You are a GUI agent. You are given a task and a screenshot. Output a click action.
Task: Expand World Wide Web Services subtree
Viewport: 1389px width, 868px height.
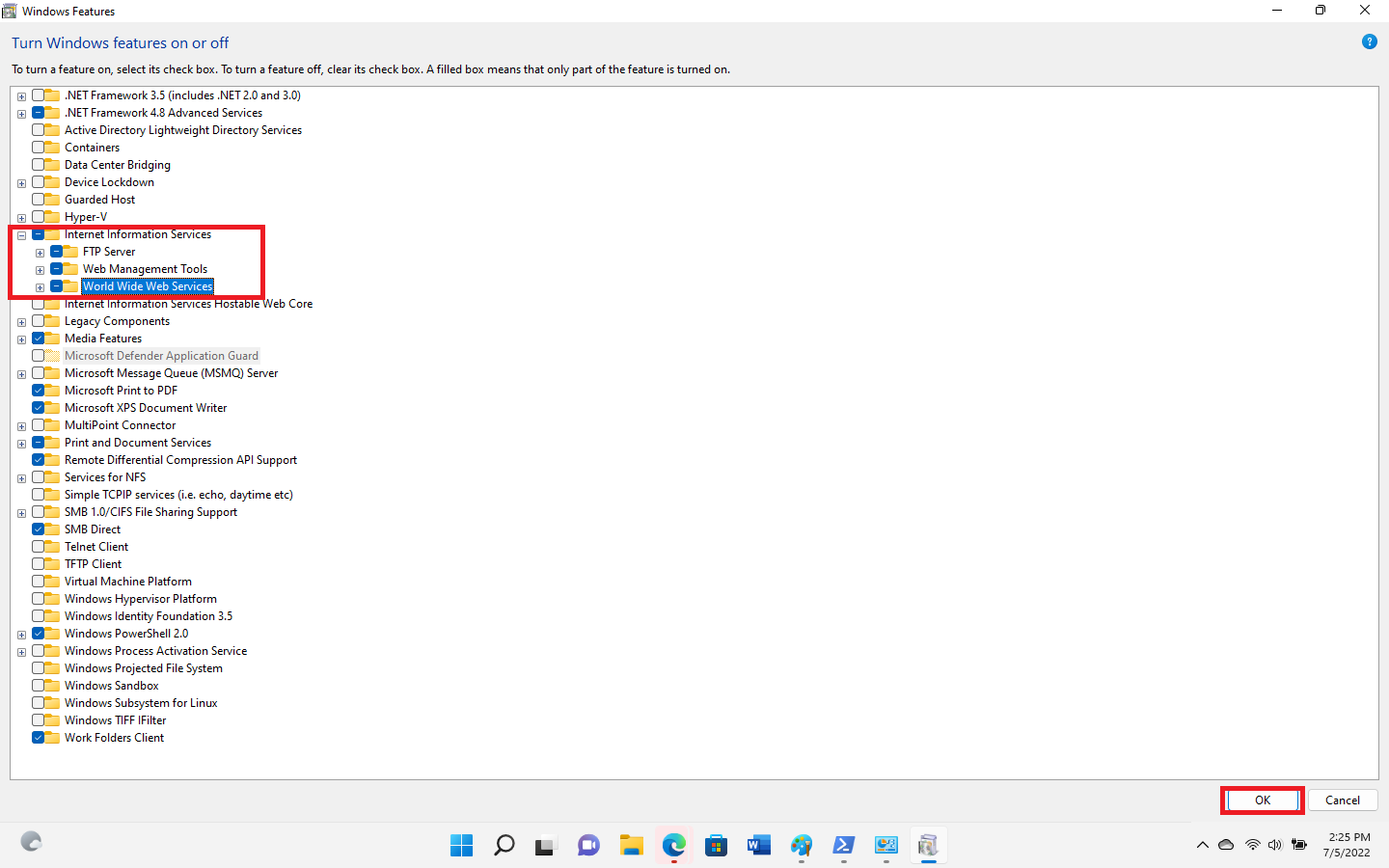(x=40, y=287)
